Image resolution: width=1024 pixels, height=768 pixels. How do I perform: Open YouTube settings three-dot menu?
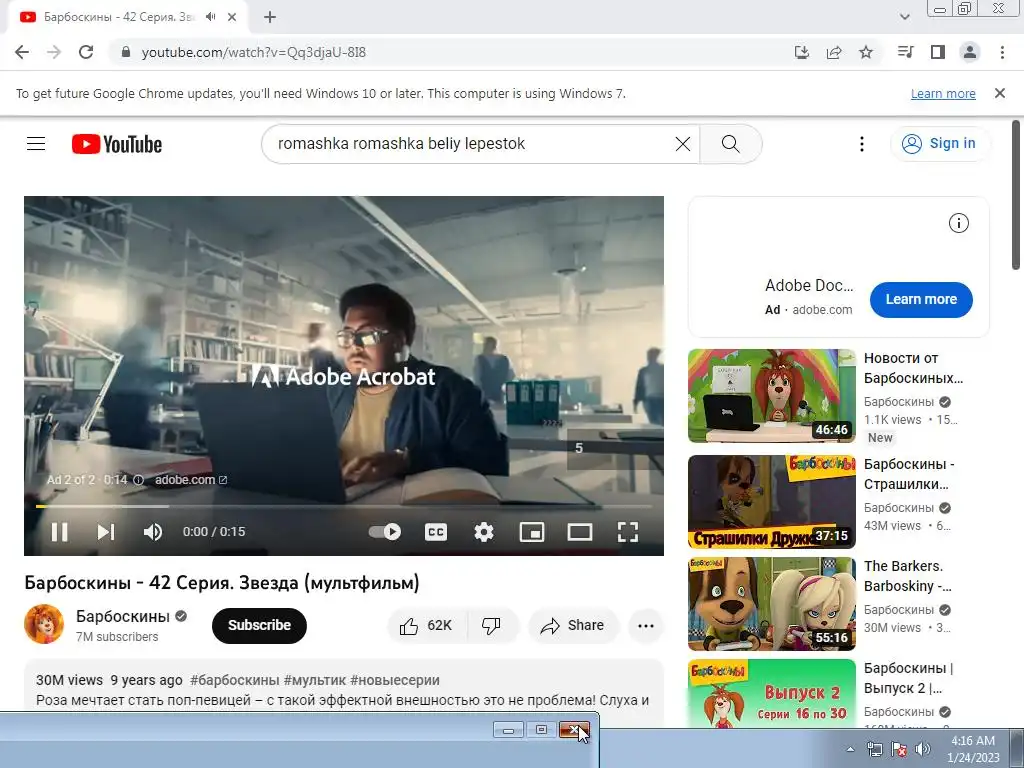(x=862, y=144)
